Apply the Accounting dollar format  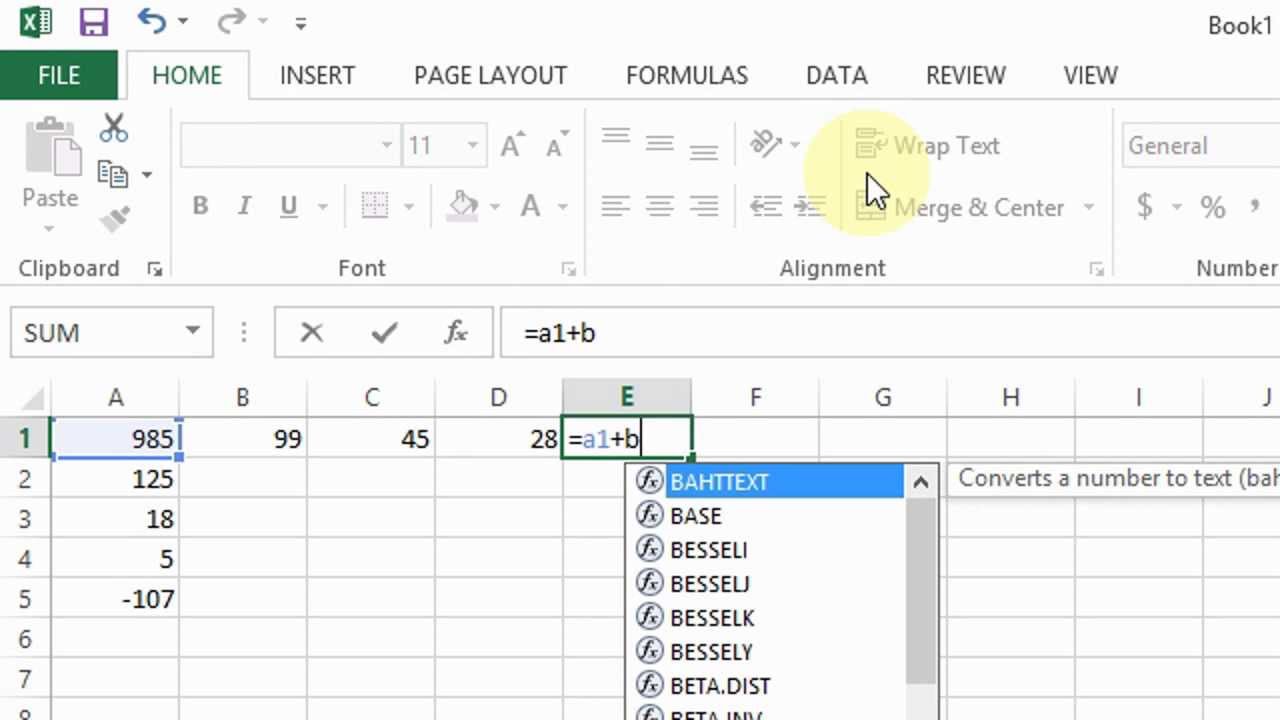[1145, 207]
